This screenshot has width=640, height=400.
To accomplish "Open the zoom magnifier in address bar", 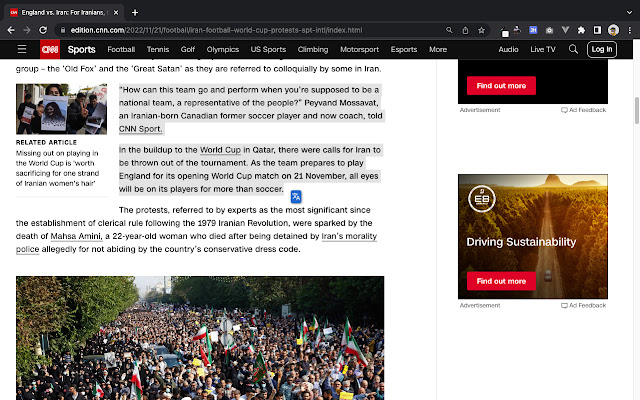I will pyautogui.click(x=449, y=30).
